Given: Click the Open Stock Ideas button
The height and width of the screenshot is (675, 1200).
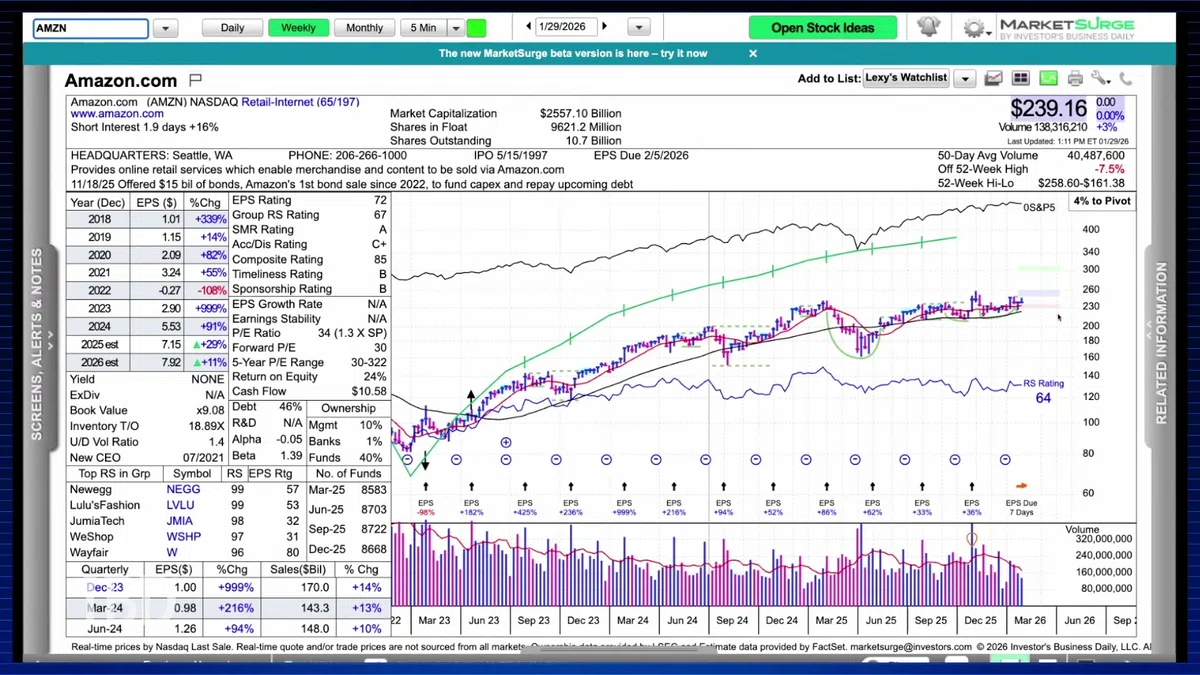Looking at the screenshot, I should (822, 28).
